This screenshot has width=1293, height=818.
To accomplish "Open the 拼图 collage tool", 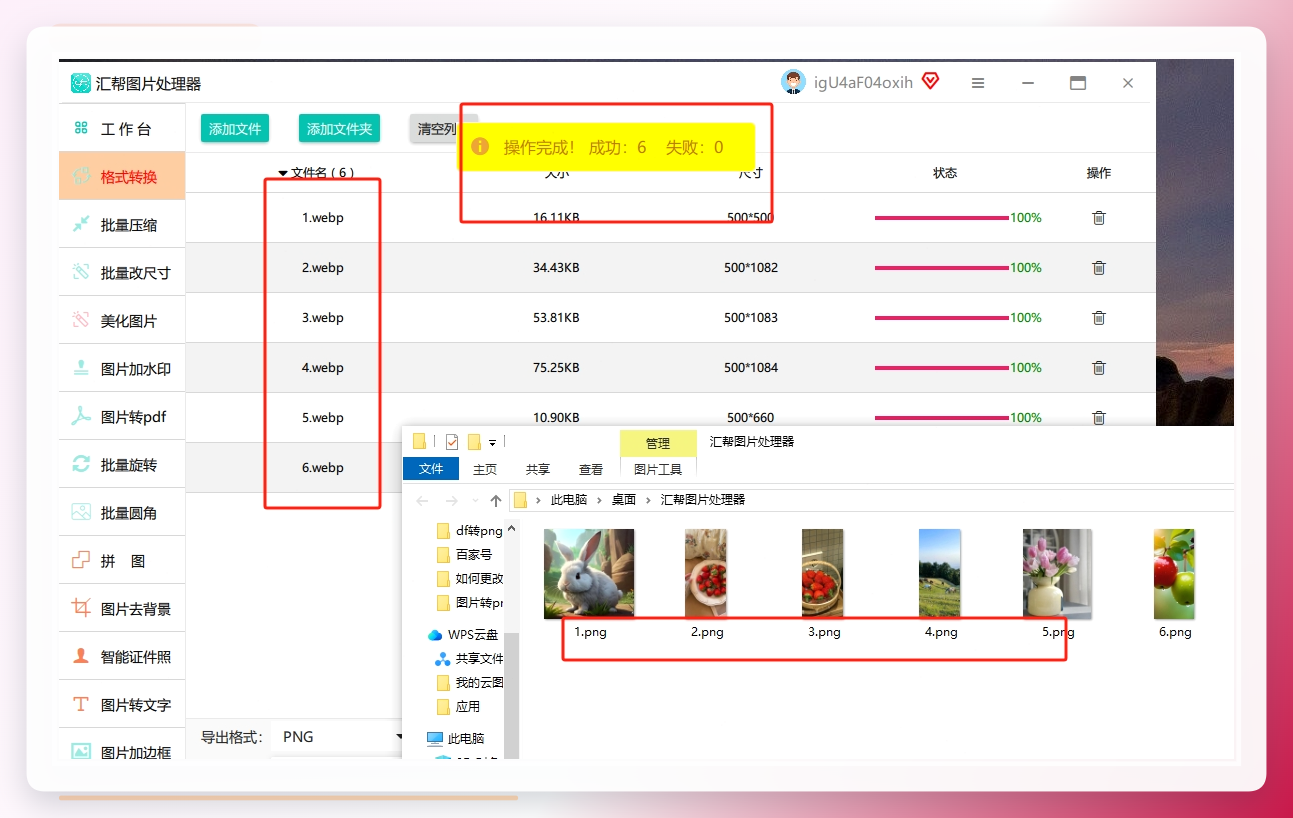I will click(x=122, y=561).
